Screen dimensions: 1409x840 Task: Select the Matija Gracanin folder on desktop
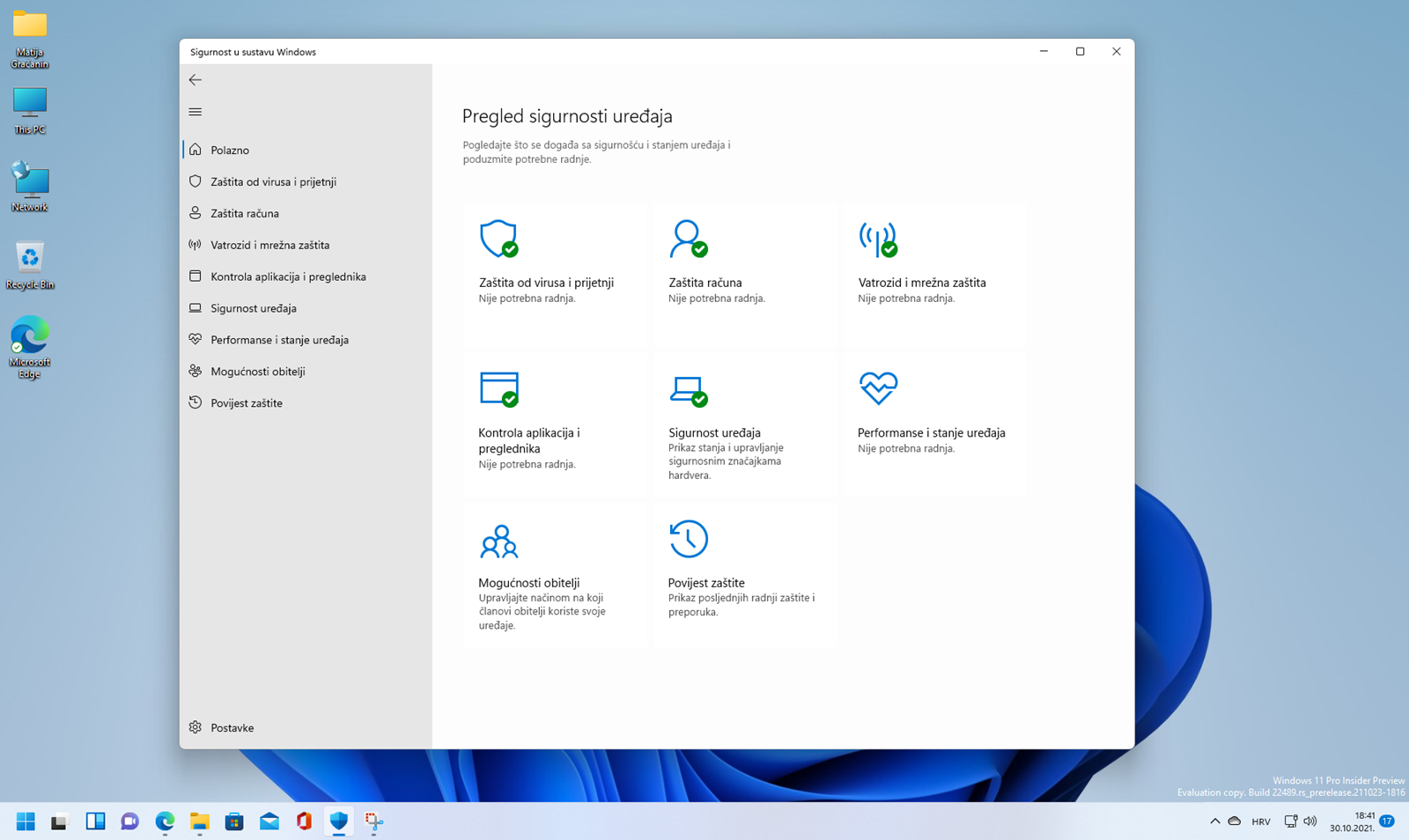30,40
